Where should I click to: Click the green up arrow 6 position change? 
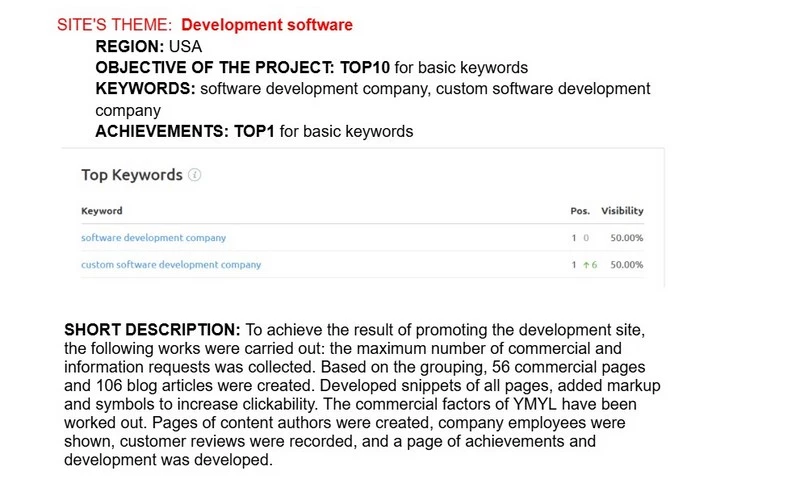click(x=590, y=265)
